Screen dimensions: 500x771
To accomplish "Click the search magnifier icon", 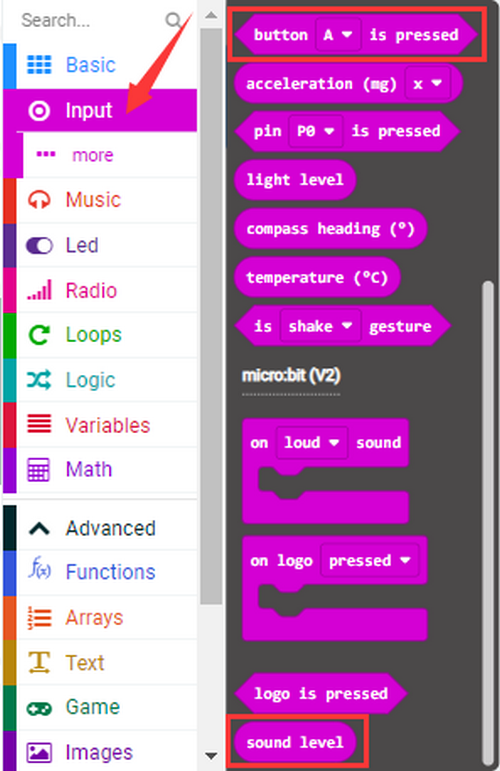I will click(173, 20).
